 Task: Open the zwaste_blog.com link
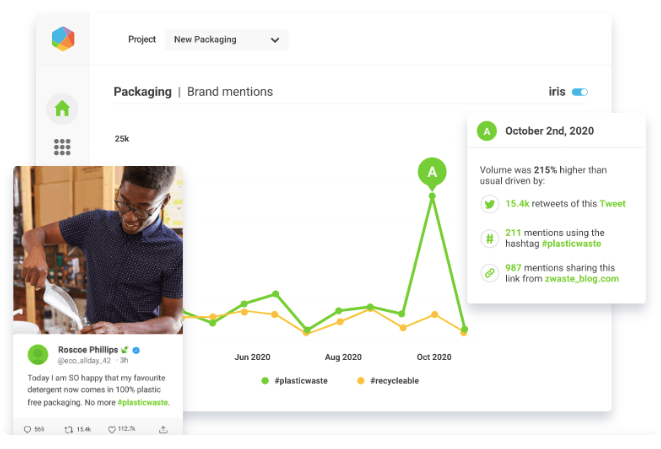click(x=582, y=279)
